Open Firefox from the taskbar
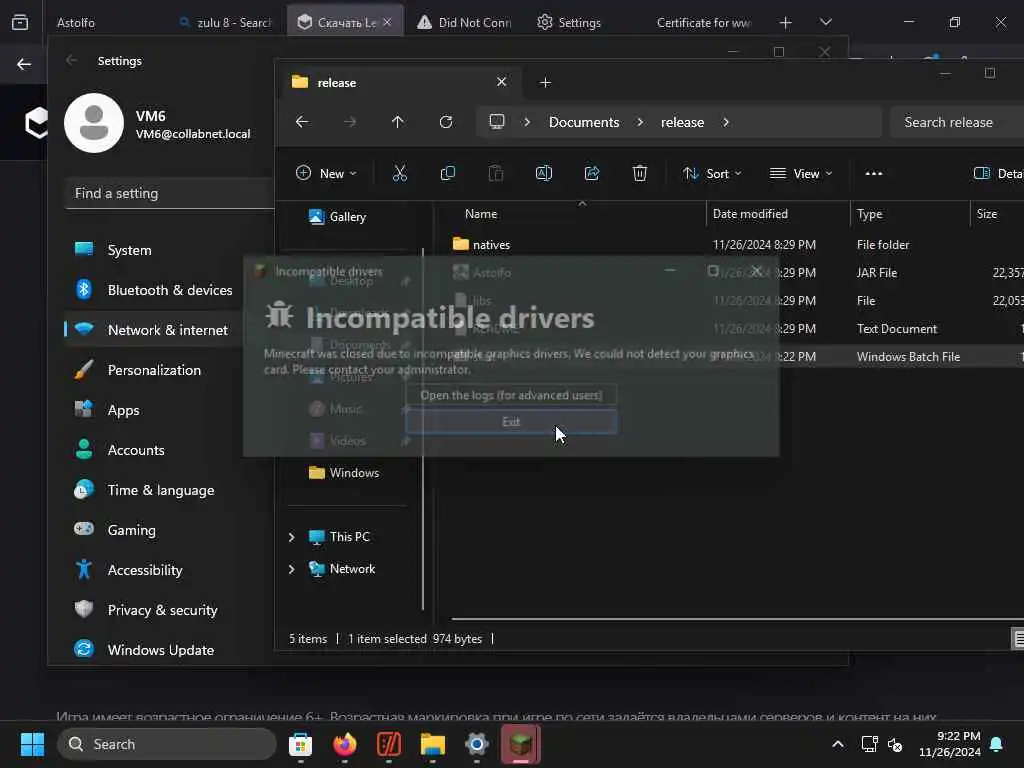The height and width of the screenshot is (768, 1024). (x=345, y=744)
